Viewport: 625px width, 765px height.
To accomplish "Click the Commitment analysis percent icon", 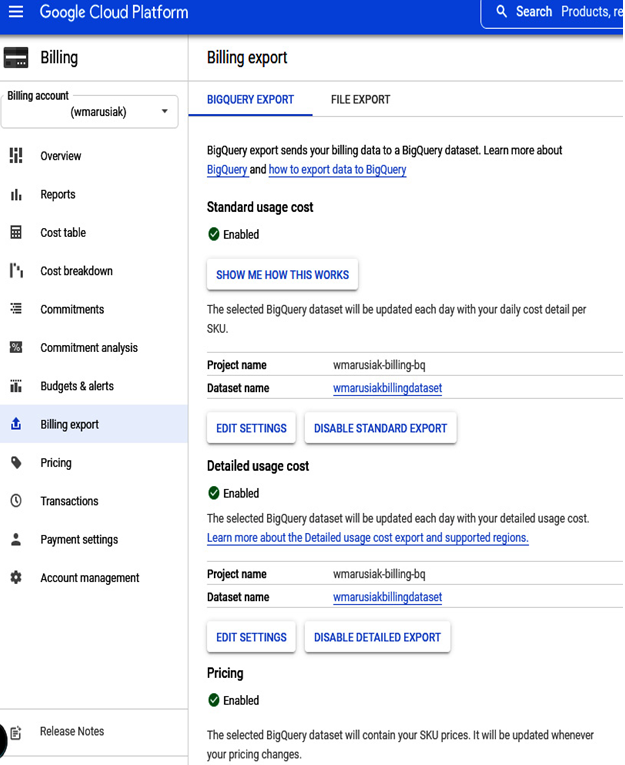I will [16, 347].
